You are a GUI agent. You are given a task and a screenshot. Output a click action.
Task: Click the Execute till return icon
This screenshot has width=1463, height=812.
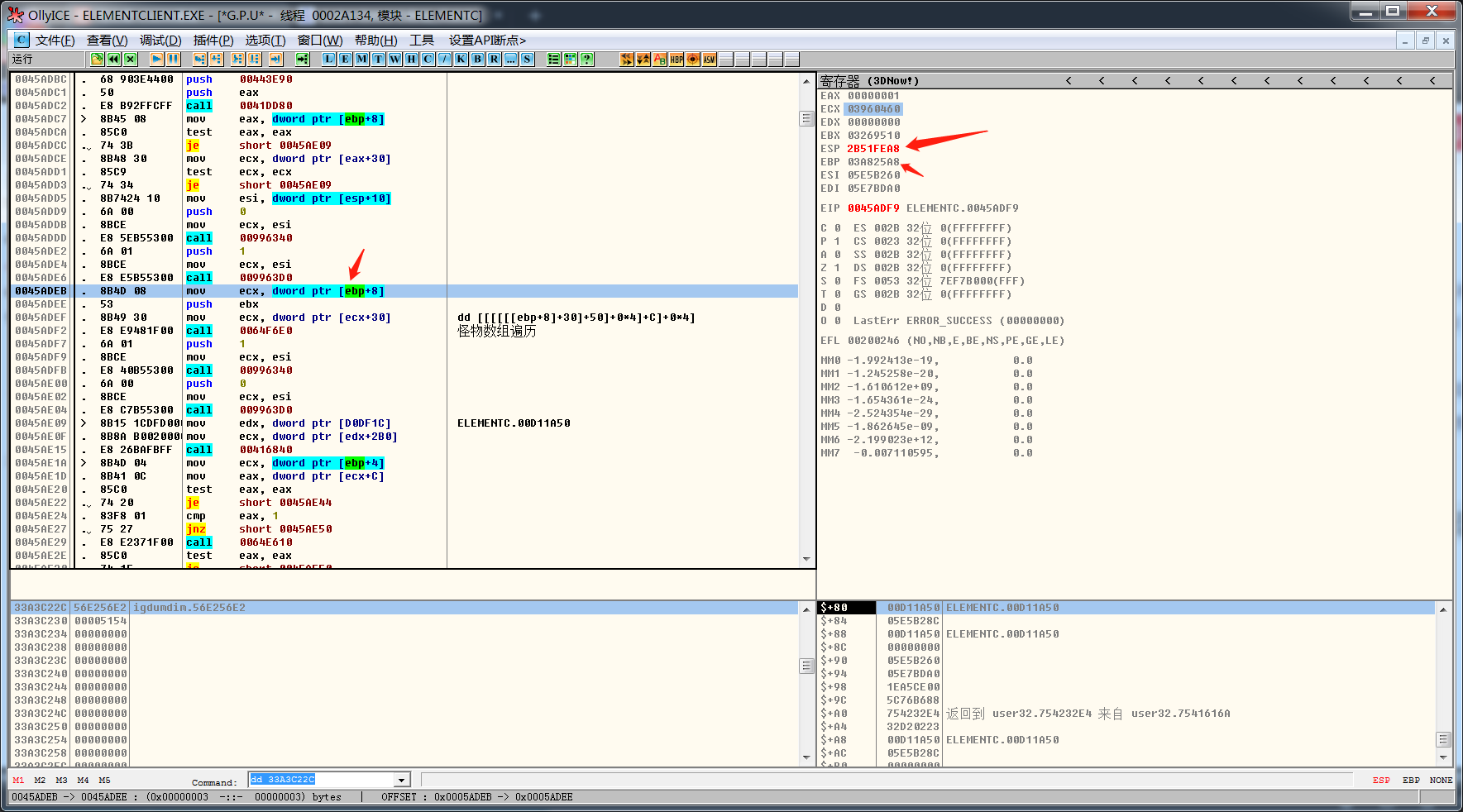point(276,59)
